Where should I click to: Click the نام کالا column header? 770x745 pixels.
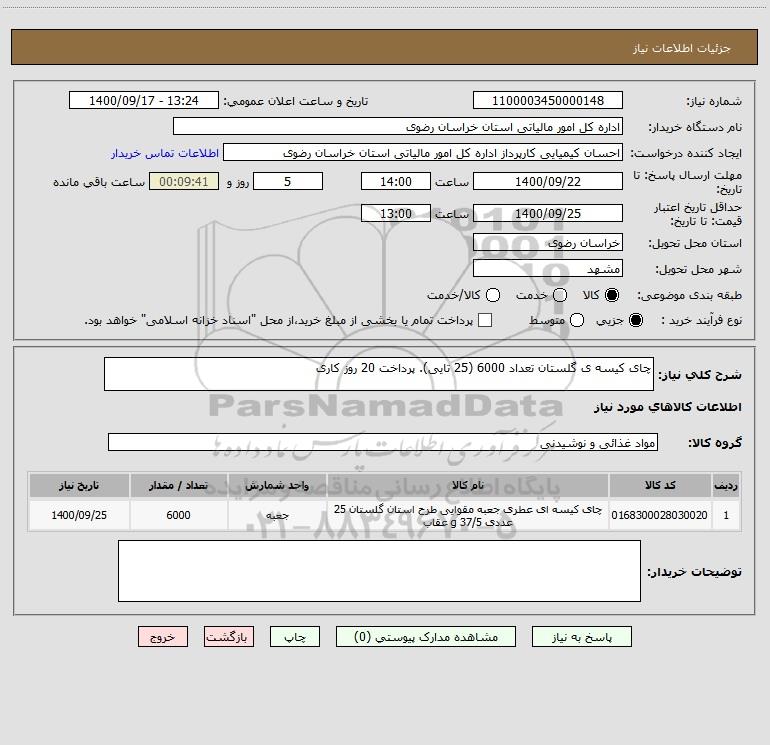(468, 485)
